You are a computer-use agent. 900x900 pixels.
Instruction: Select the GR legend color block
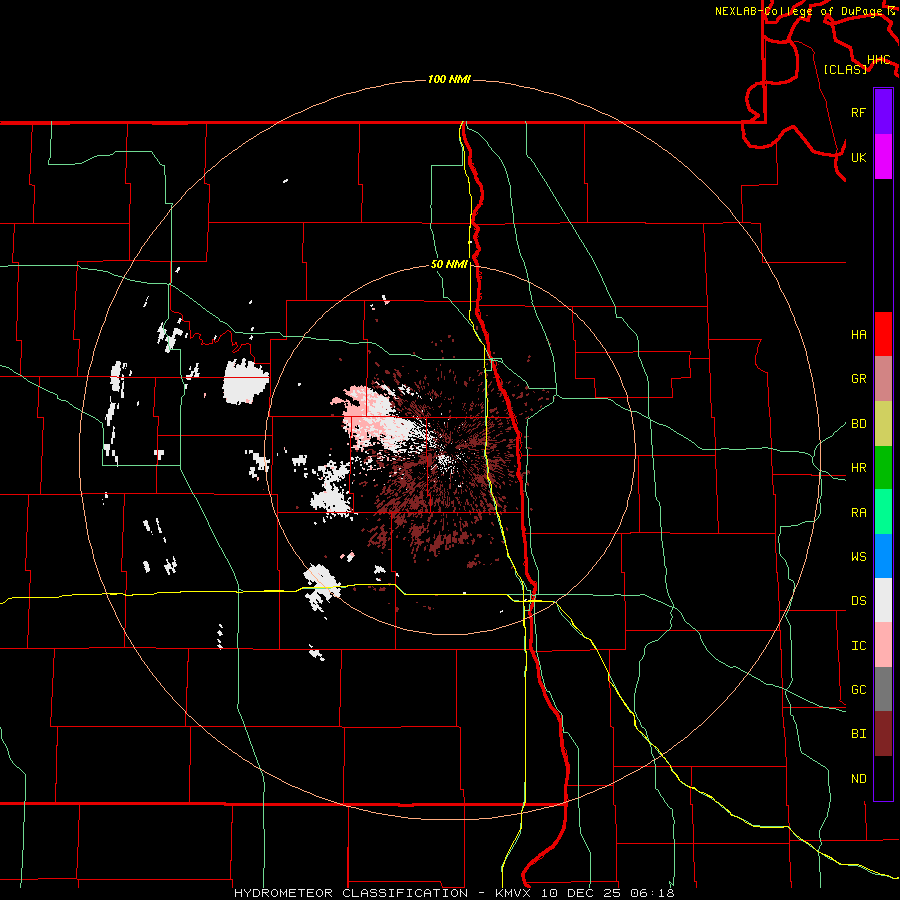point(883,379)
